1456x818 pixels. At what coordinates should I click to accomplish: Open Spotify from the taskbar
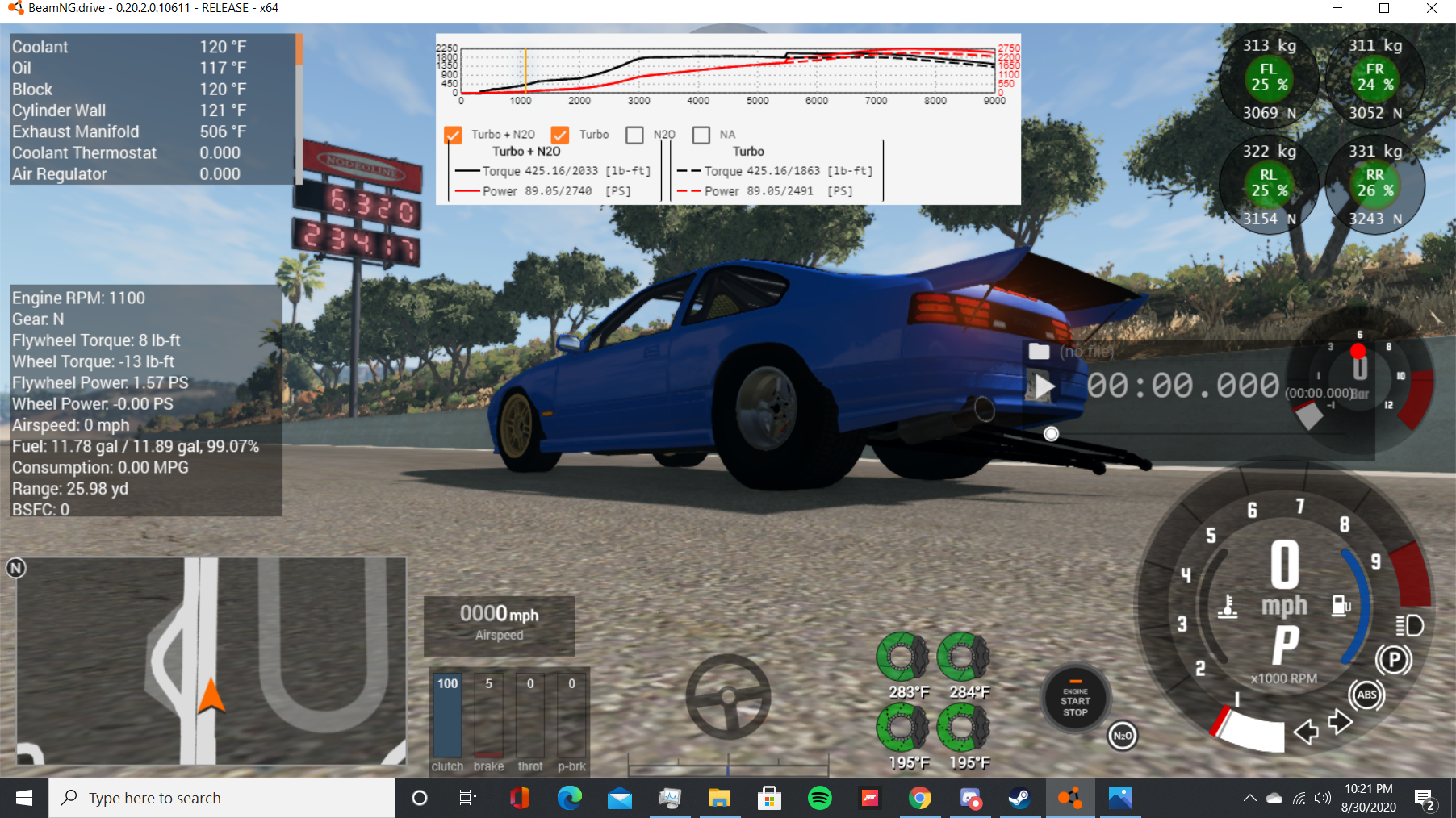[x=820, y=798]
